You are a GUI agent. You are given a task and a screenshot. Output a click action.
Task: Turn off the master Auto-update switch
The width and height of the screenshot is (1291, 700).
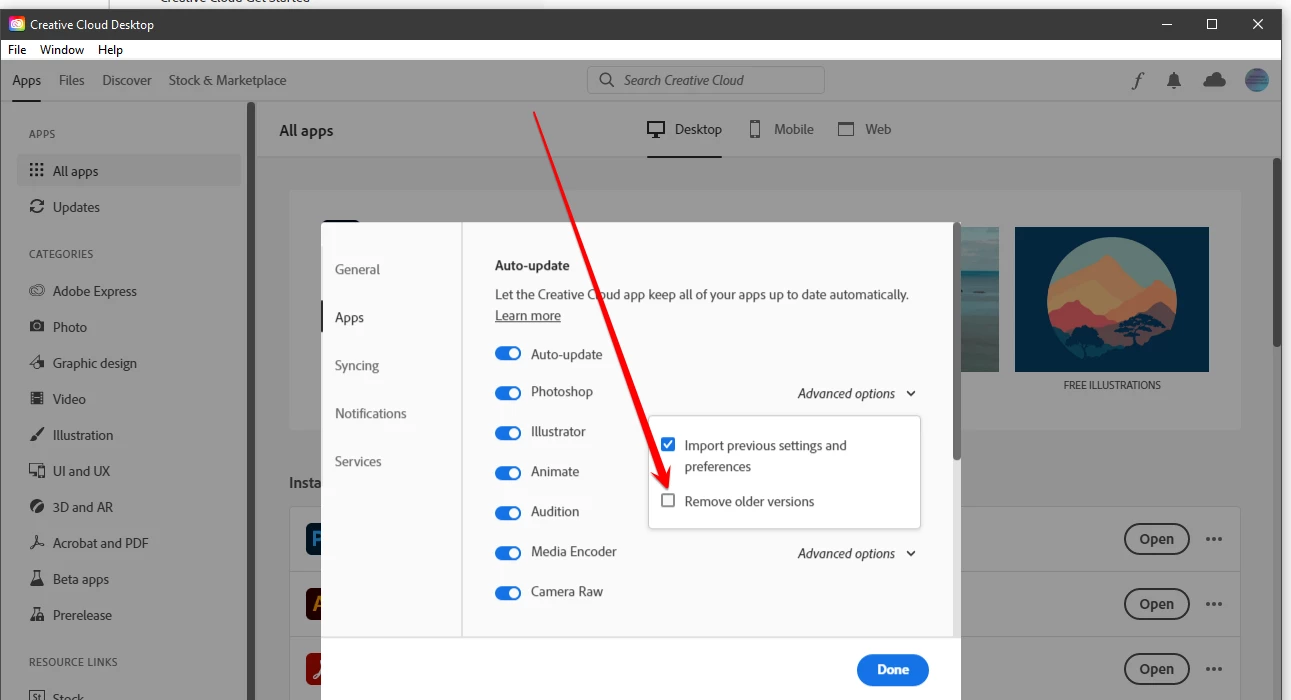click(x=508, y=354)
